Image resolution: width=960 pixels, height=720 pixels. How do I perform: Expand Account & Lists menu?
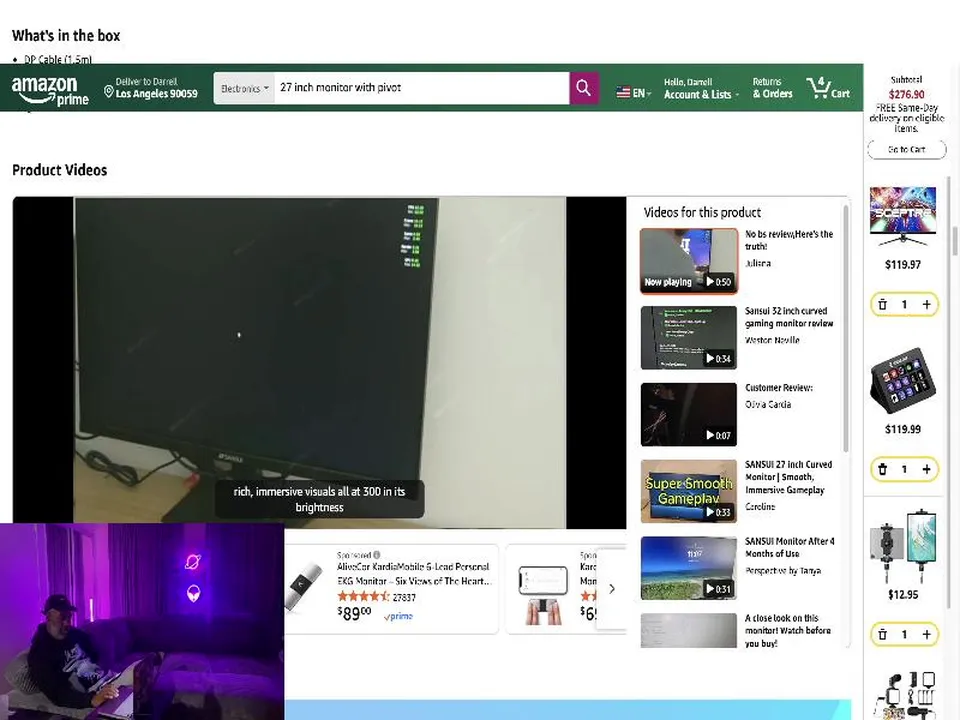pos(701,88)
